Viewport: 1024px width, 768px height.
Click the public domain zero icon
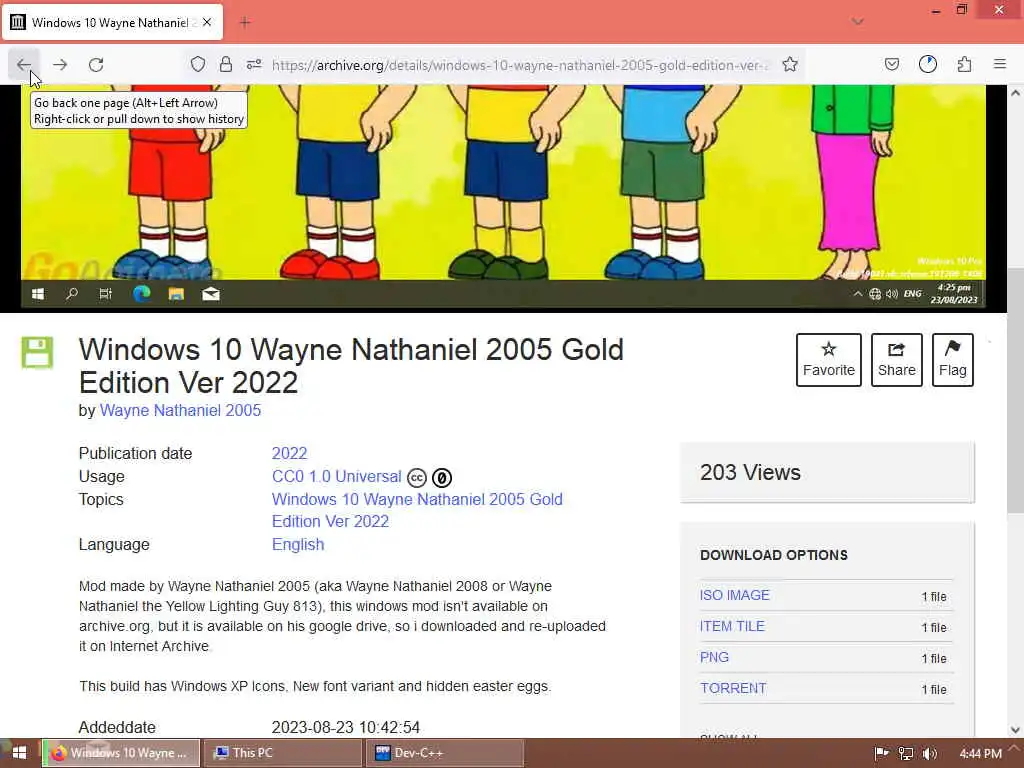442,478
